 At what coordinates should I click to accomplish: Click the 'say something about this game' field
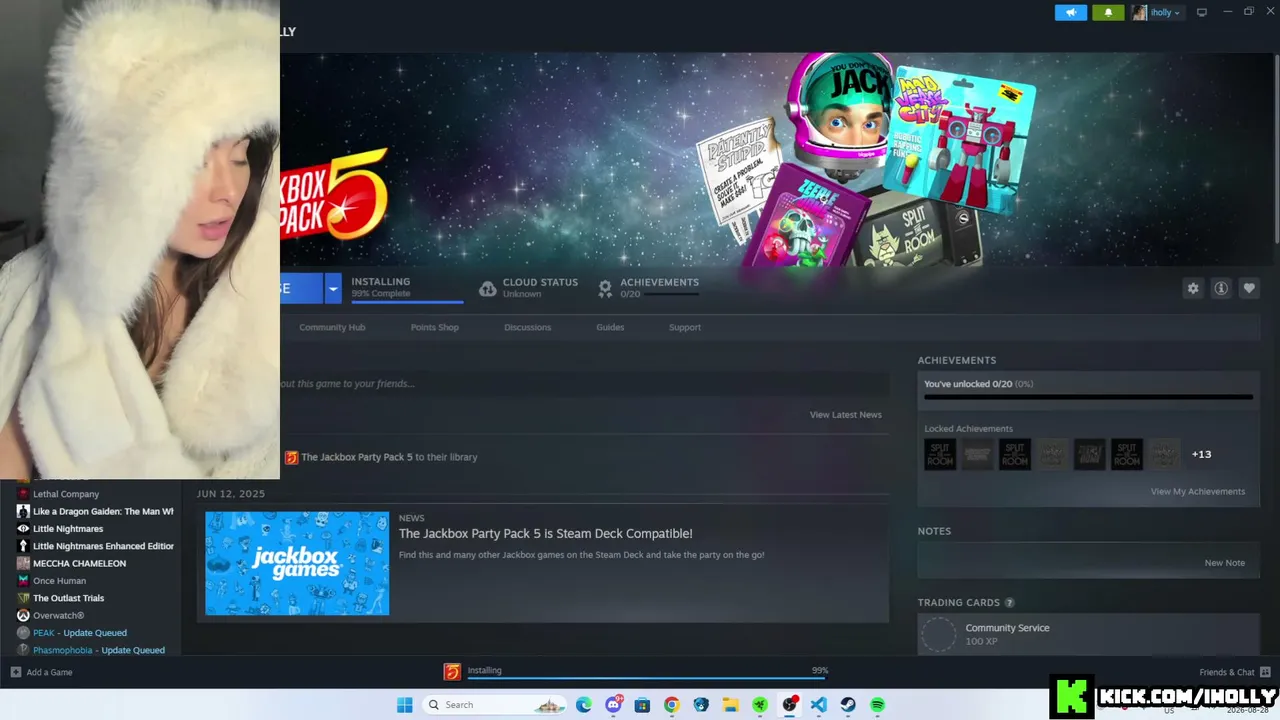(x=584, y=384)
